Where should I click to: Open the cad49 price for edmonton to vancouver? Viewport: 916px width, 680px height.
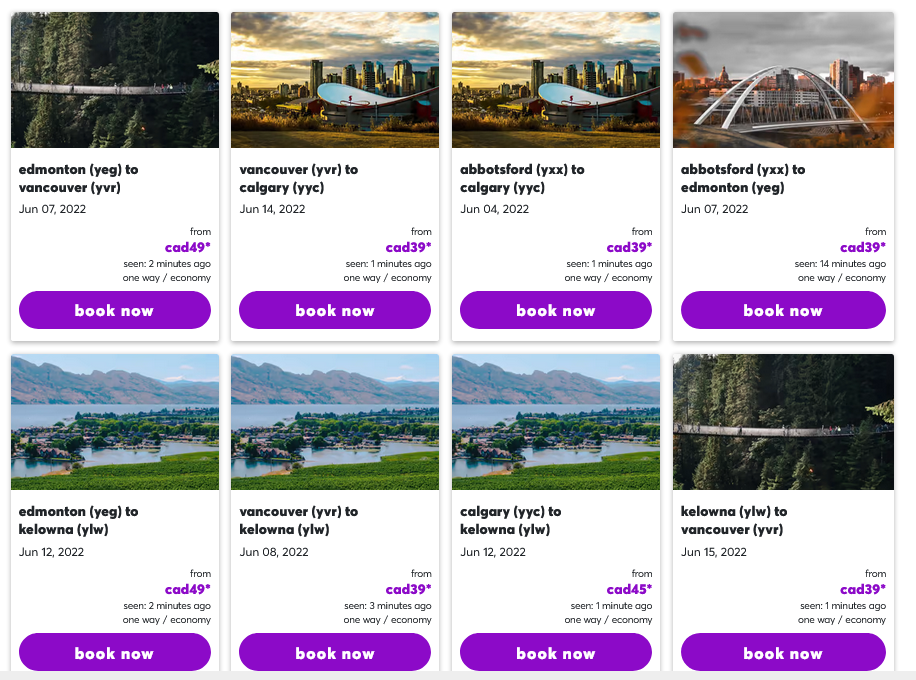click(186, 246)
